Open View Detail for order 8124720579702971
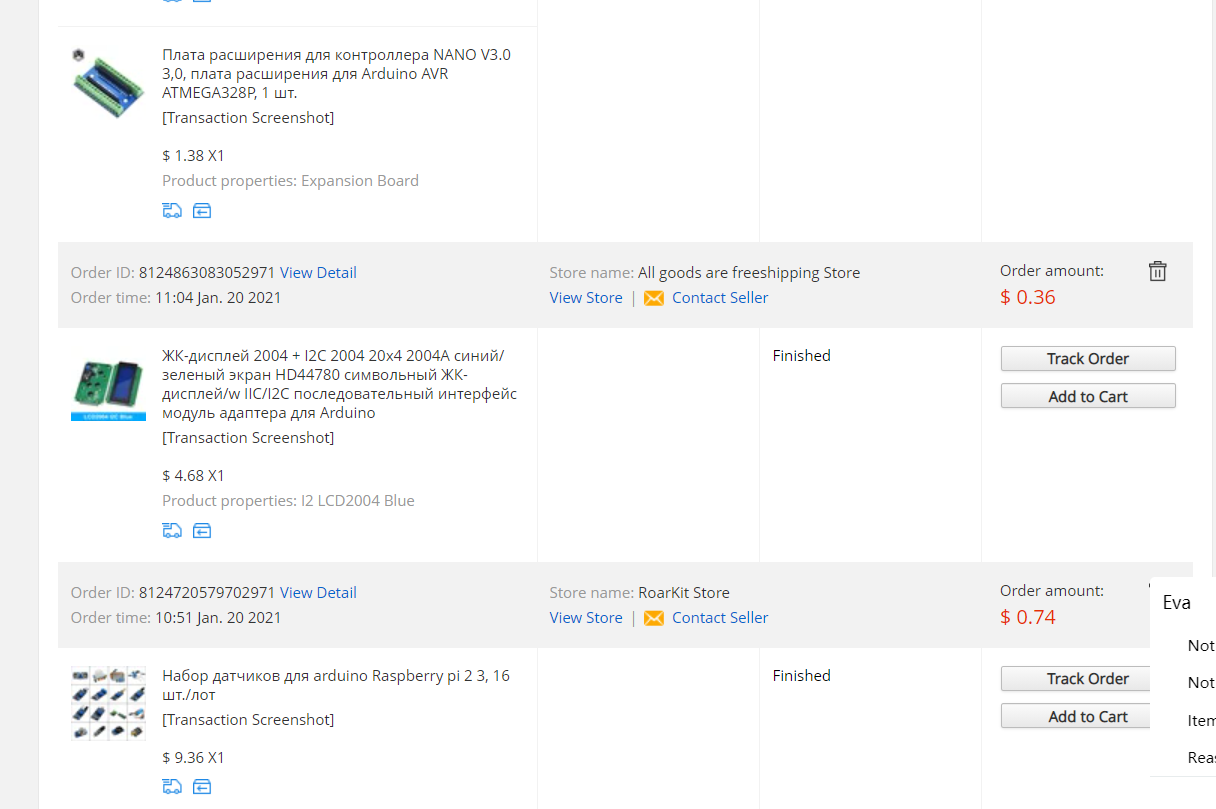The width and height of the screenshot is (1216, 809). [318, 593]
